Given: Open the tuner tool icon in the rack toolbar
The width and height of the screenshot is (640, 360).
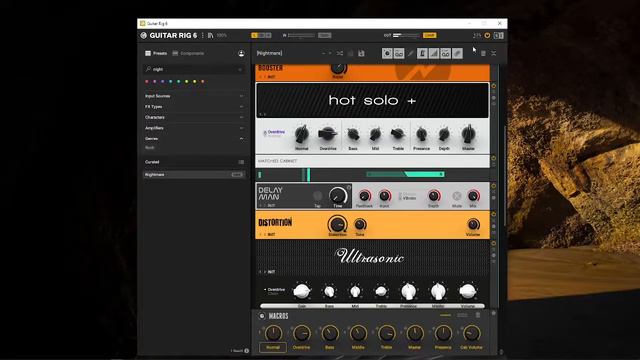Looking at the screenshot, I should 387,53.
